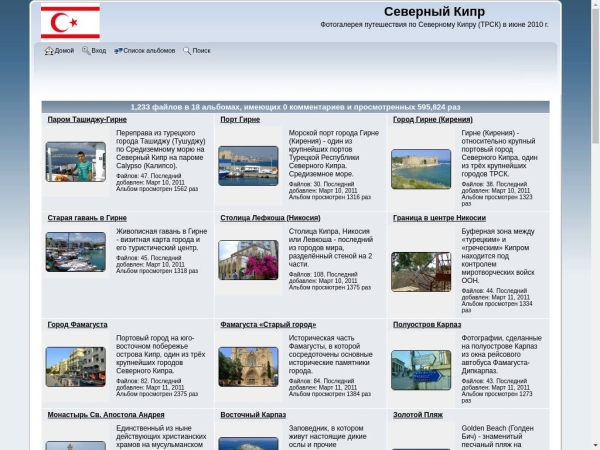
Task: Click the key icon beside Вход
Action: pyautogui.click(x=86, y=50)
